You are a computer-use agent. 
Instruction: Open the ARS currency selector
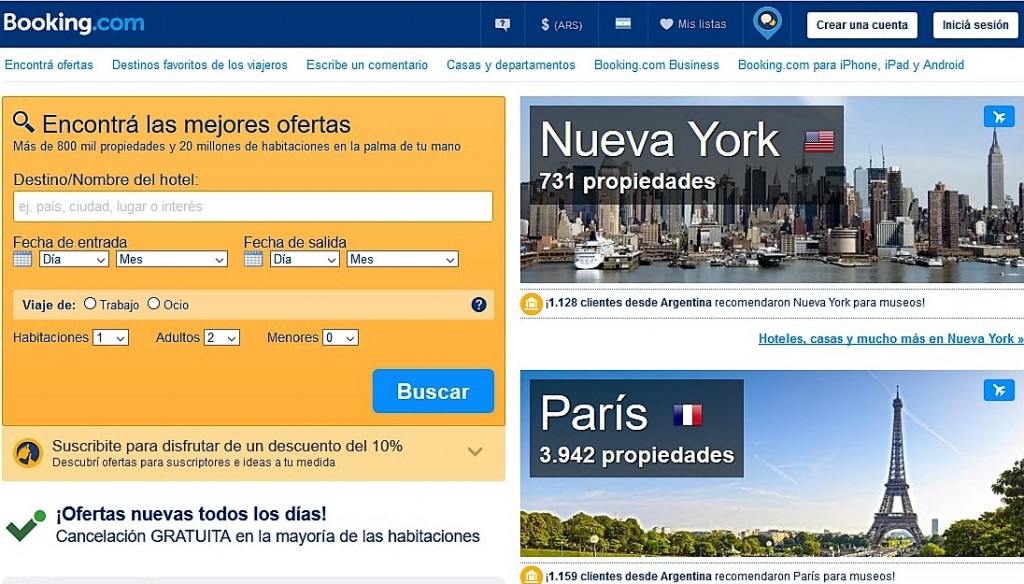tap(561, 25)
